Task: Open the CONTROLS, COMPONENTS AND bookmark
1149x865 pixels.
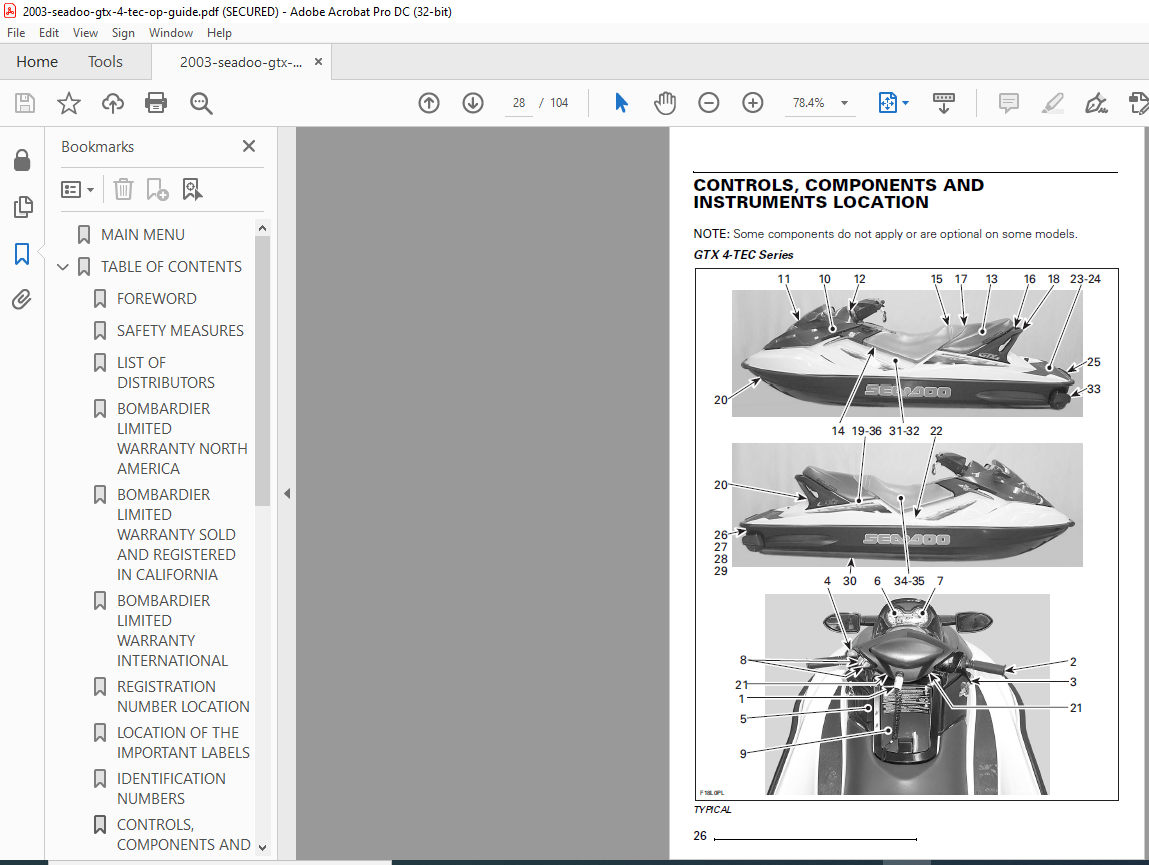Action: point(183,835)
